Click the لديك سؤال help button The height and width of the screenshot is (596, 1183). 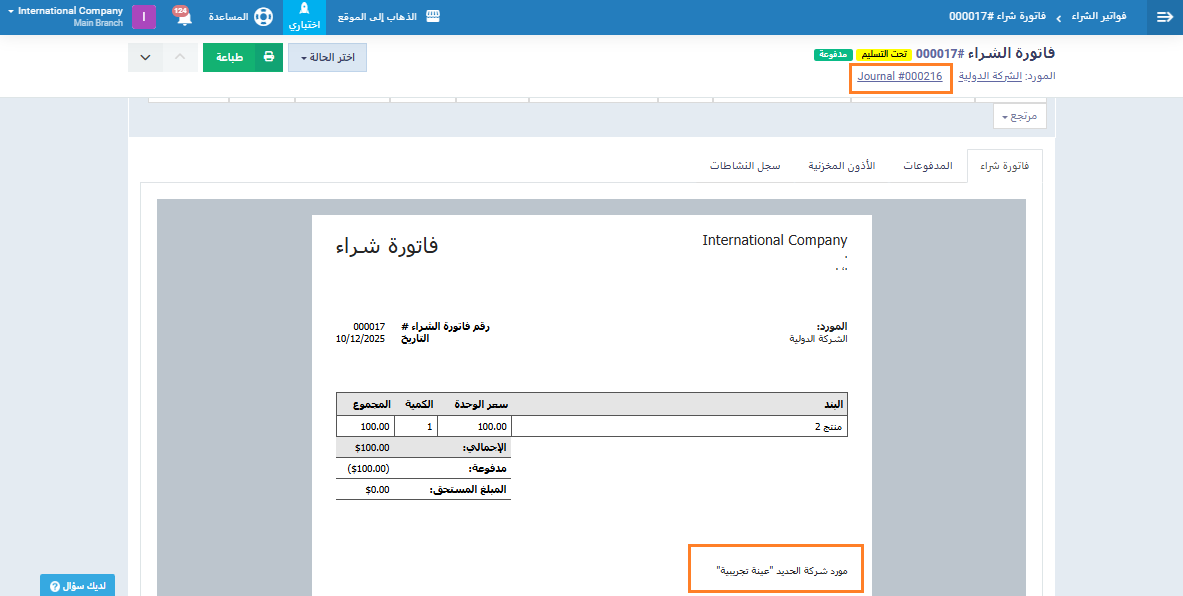point(77,585)
